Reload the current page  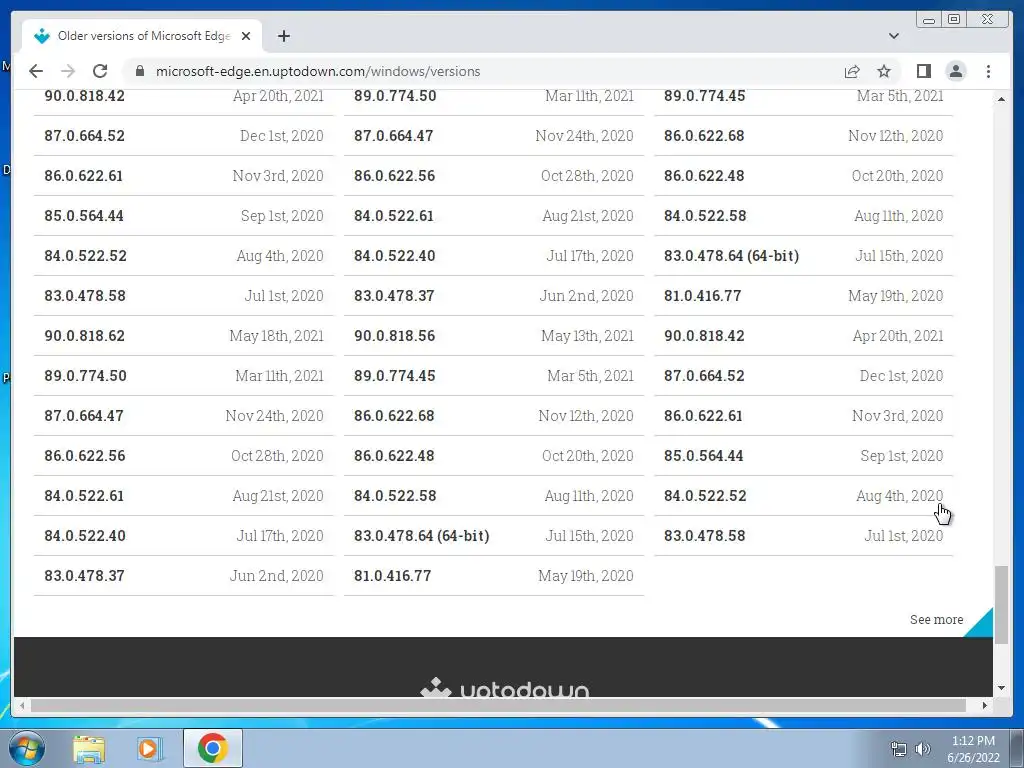100,71
